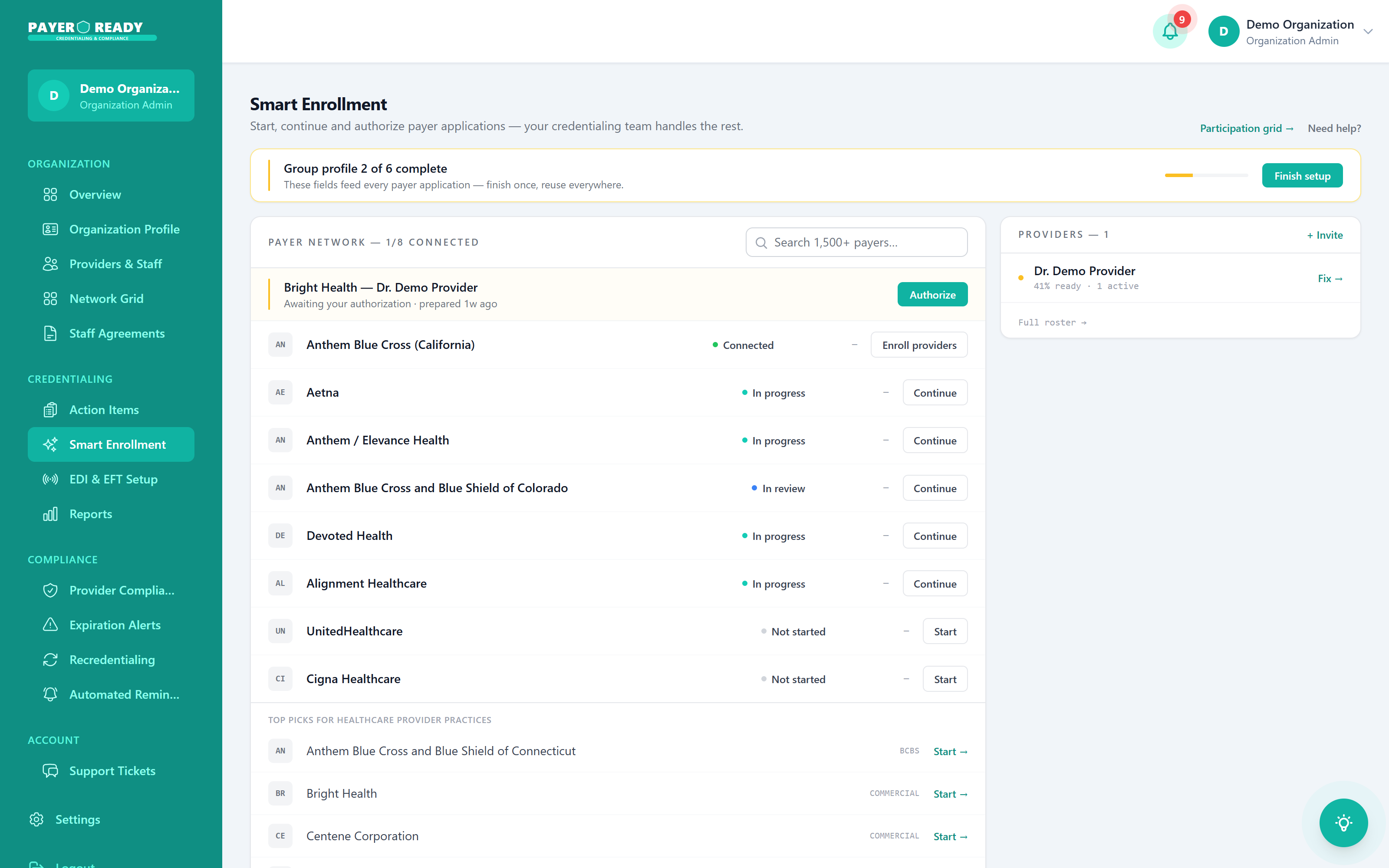Continue the Alignment Healthcare application
Viewport: 1389px width, 868px height.
(x=935, y=583)
